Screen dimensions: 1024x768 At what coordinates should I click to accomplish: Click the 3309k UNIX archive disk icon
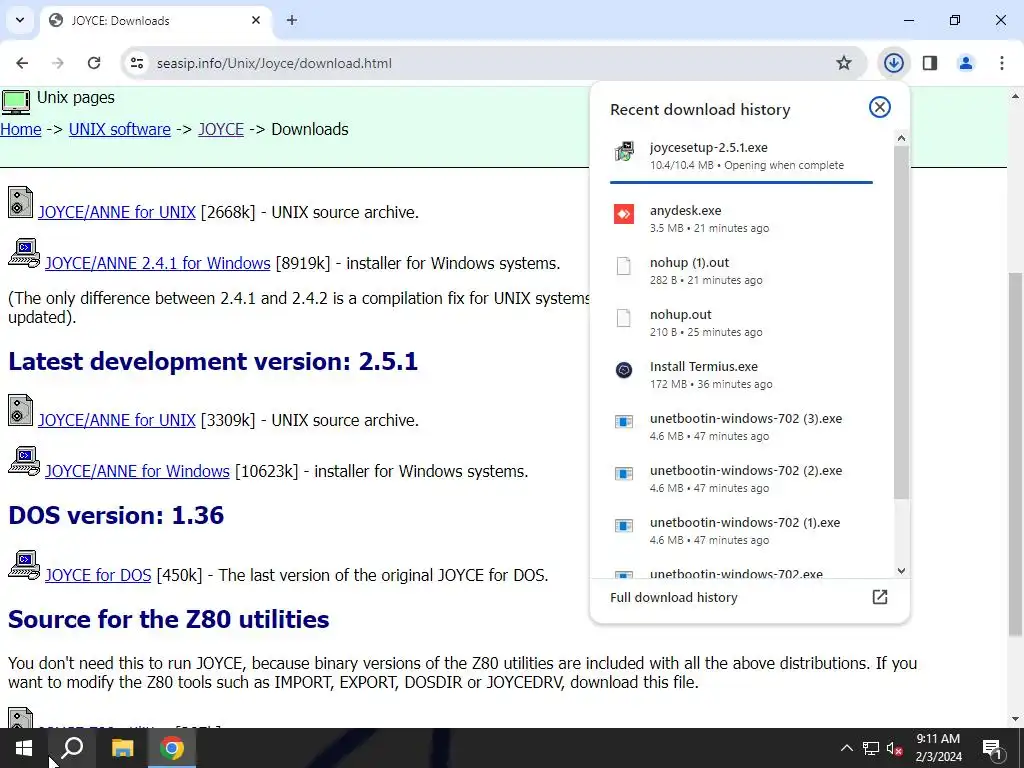[20, 411]
